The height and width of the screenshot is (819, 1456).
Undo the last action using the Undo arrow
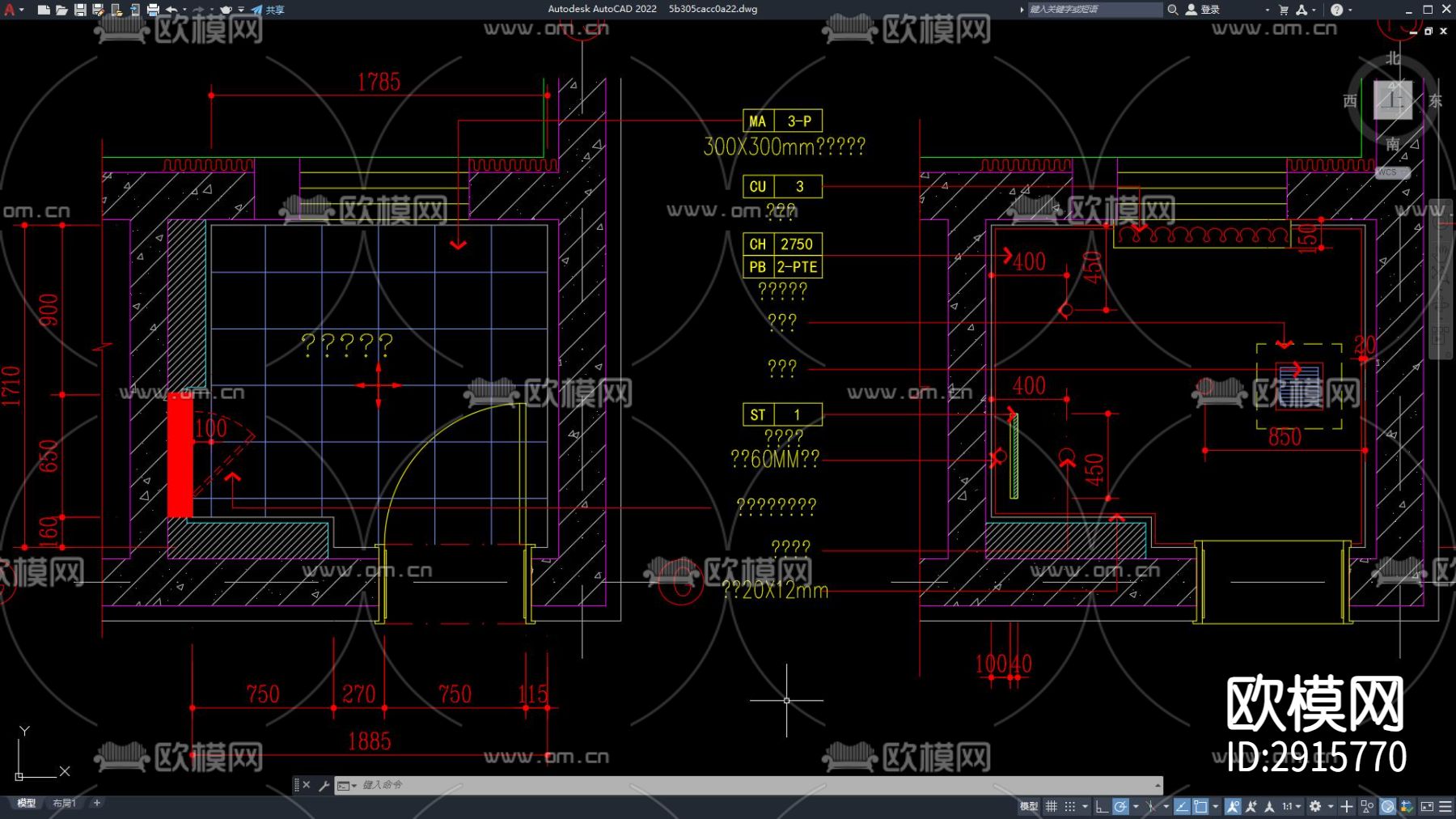(171, 10)
